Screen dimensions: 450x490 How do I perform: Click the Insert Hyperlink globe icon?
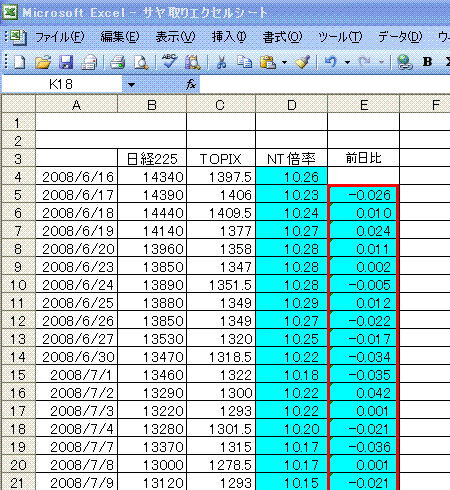(x=405, y=62)
